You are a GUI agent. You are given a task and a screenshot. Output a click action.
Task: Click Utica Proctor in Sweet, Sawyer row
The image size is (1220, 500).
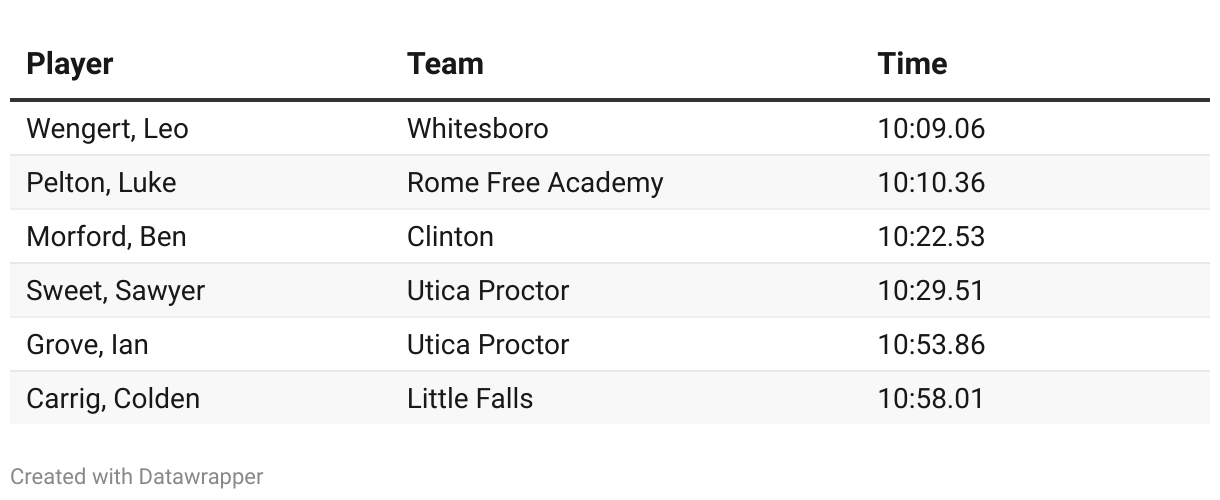click(488, 291)
